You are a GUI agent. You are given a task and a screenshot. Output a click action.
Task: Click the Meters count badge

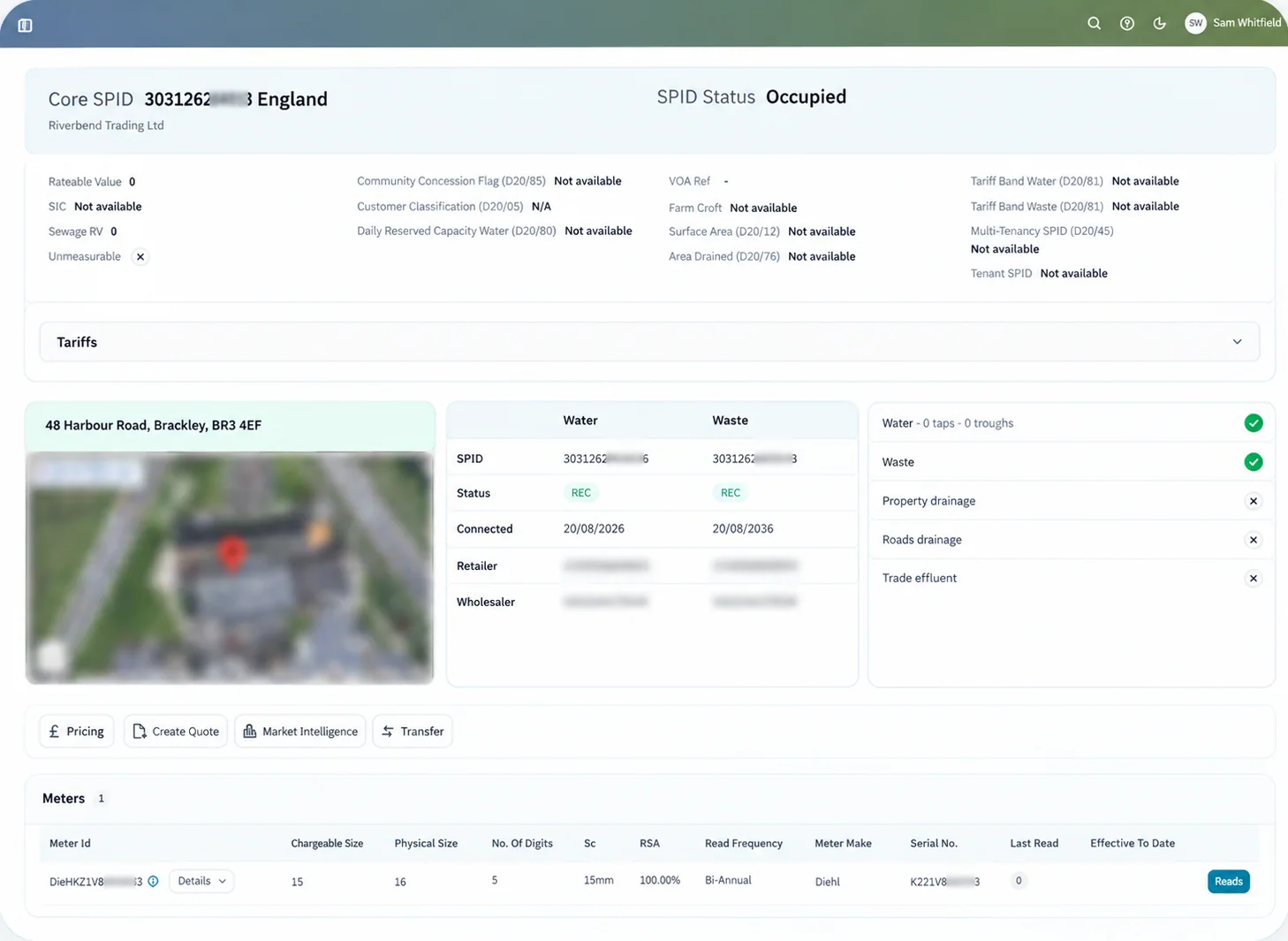point(101,799)
